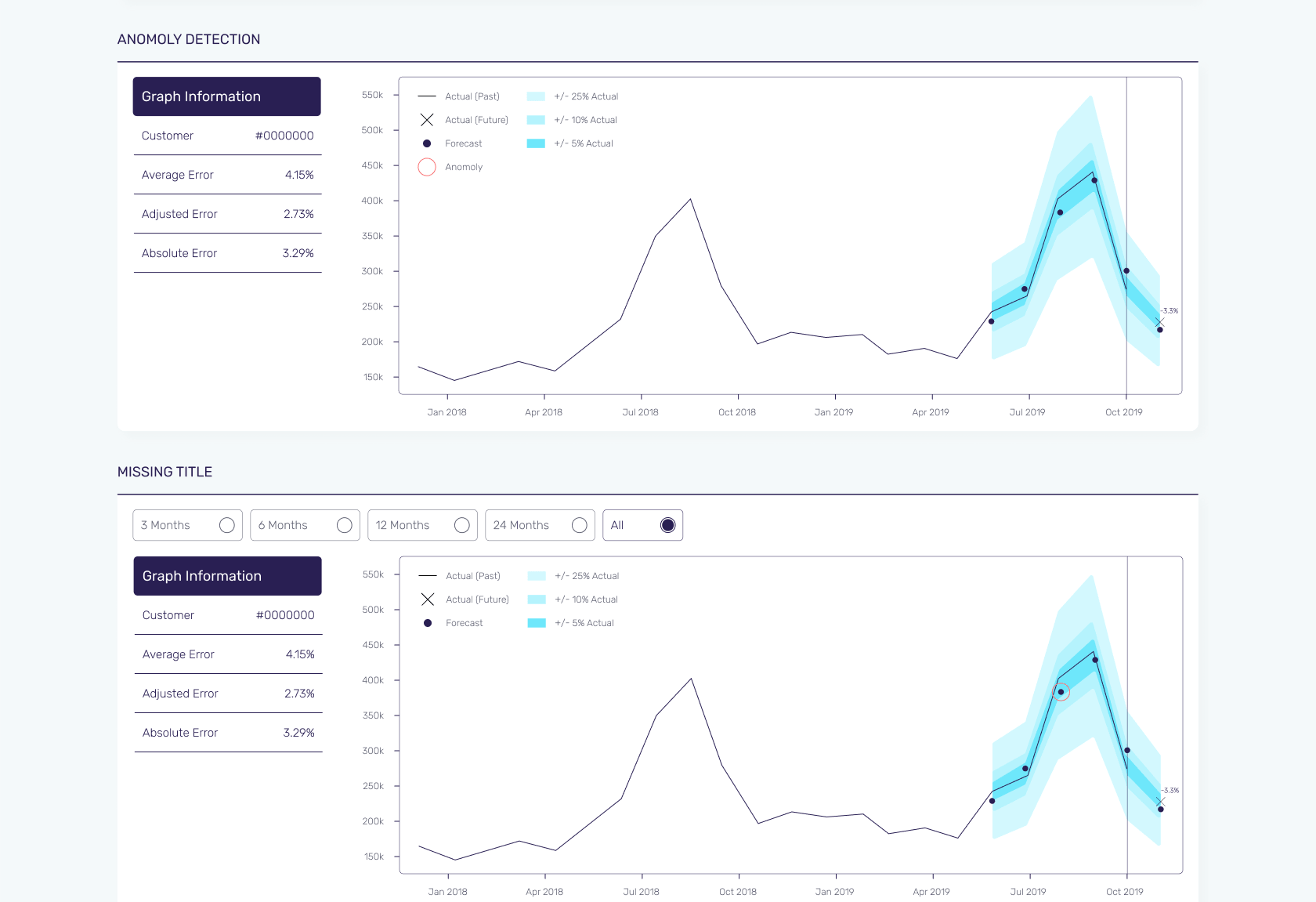Click the 550k axis label in top chart
Screen dimensions: 1316x902
[x=372, y=95]
